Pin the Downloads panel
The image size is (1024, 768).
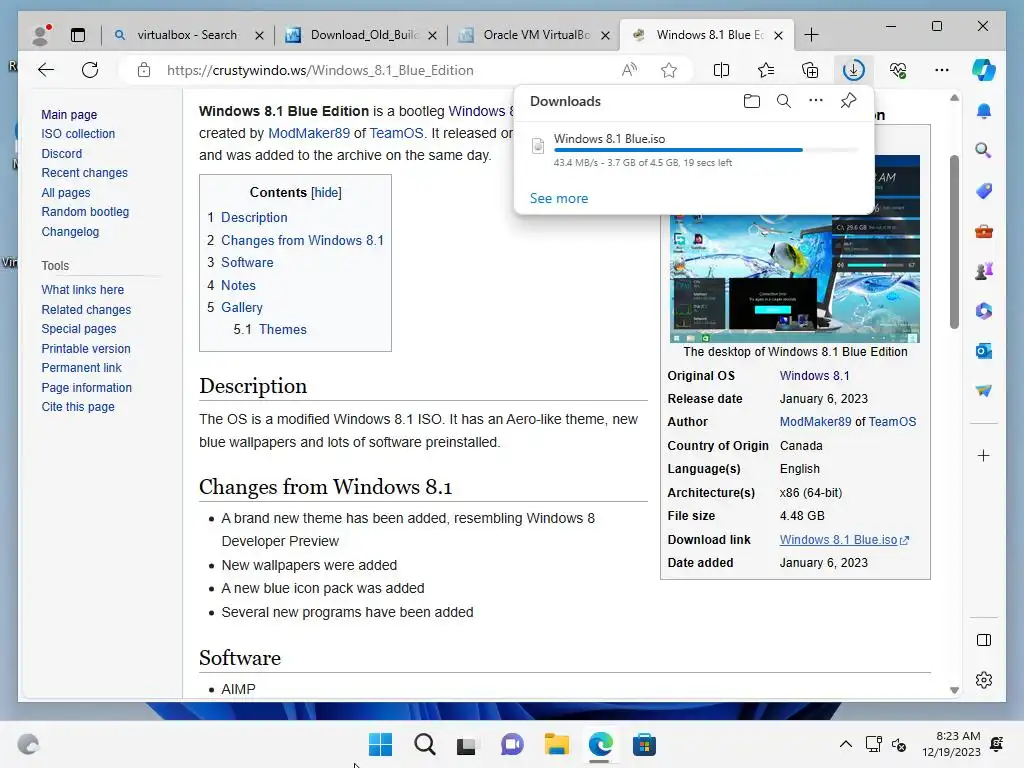pos(848,101)
